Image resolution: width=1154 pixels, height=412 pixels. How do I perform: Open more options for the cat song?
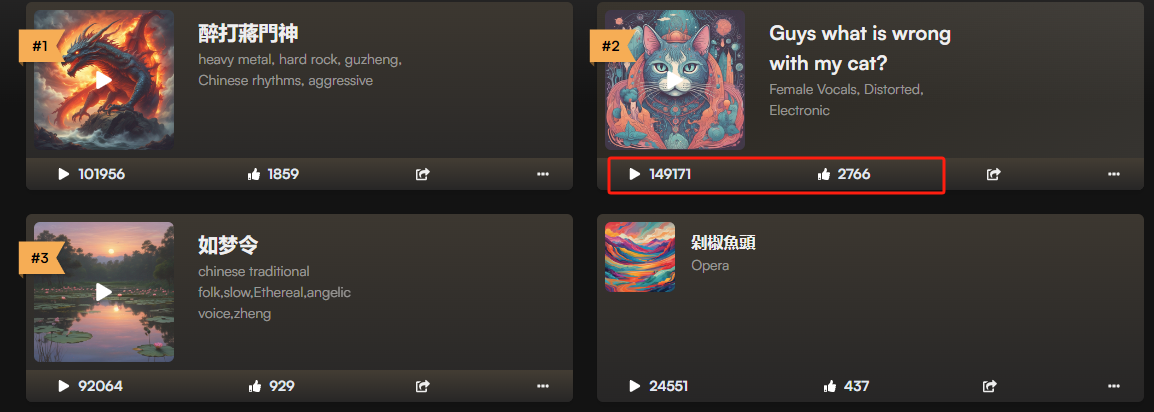click(1114, 174)
